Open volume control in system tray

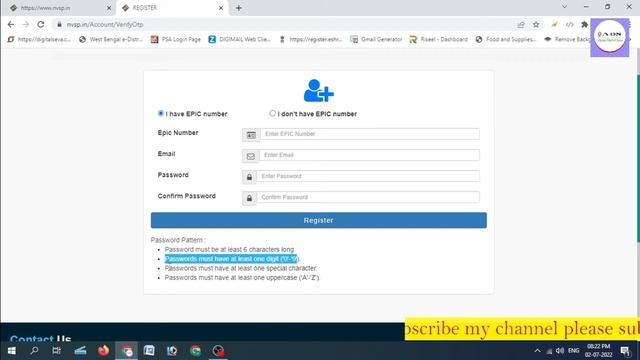(560, 351)
